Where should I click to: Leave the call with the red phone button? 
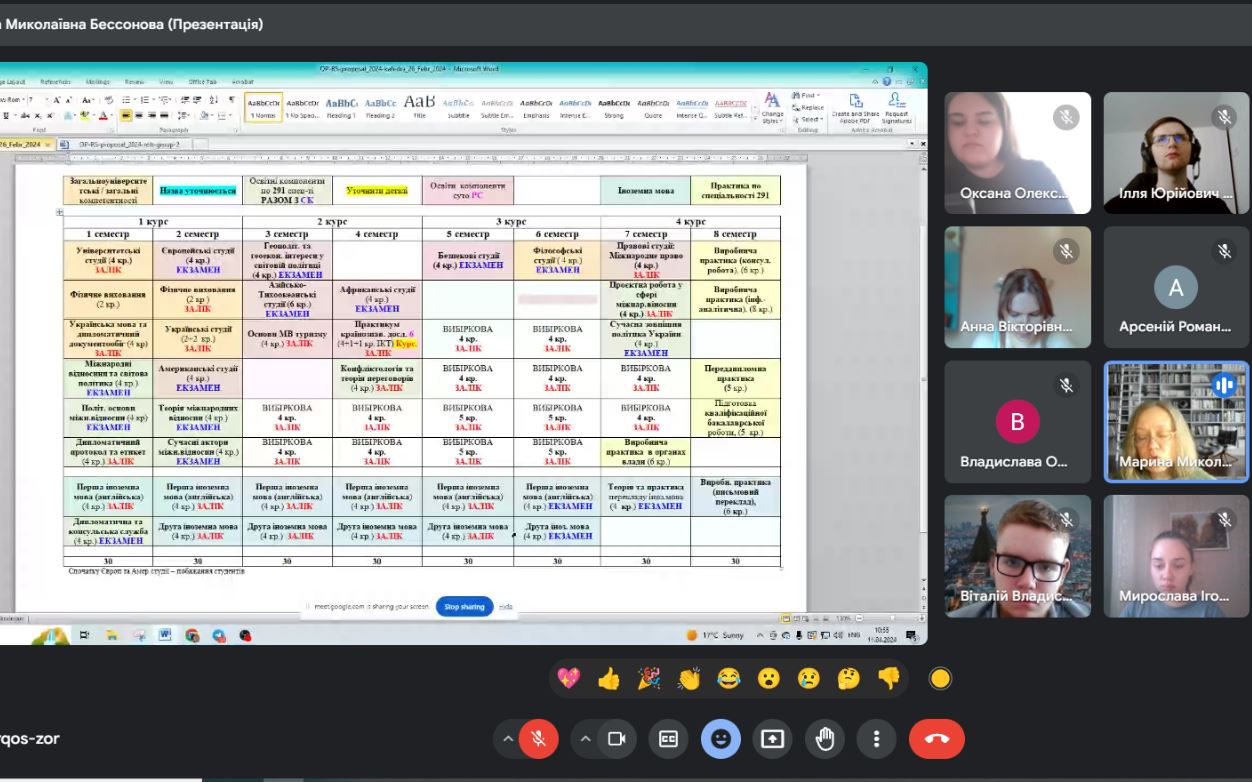pos(936,739)
